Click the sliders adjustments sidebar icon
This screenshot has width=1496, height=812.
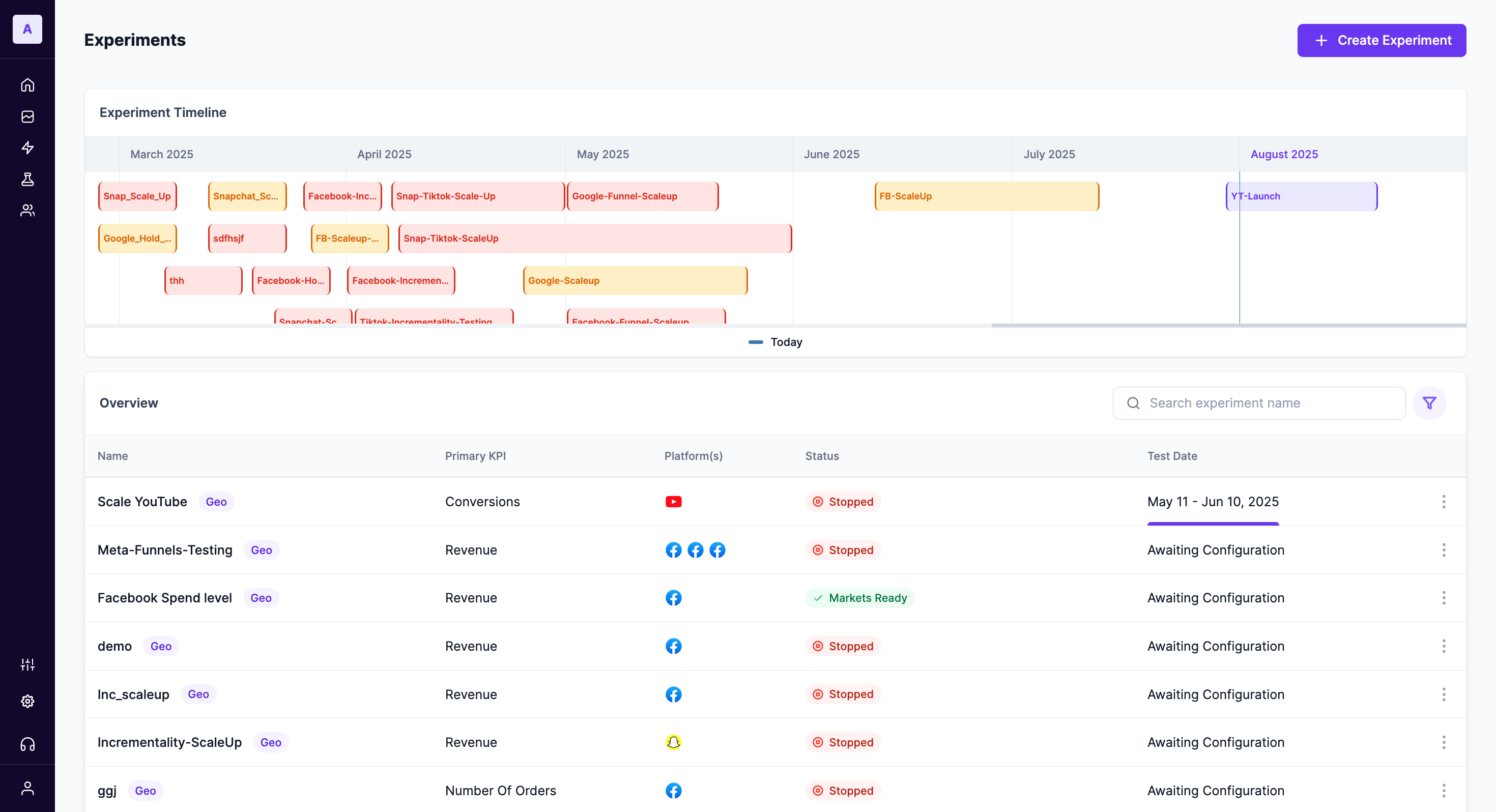pos(27,664)
